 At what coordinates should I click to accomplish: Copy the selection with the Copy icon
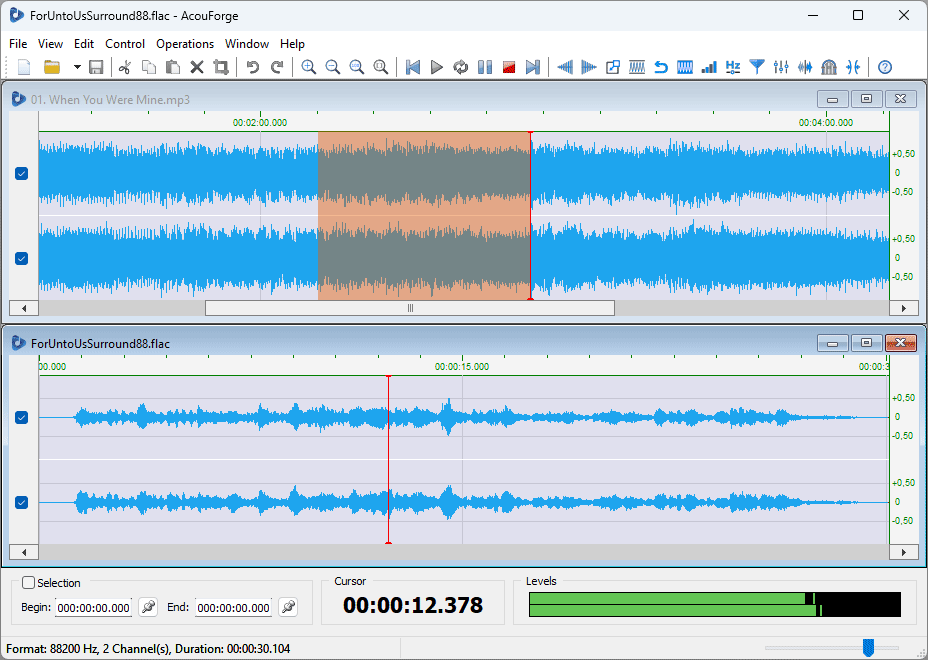[x=149, y=67]
